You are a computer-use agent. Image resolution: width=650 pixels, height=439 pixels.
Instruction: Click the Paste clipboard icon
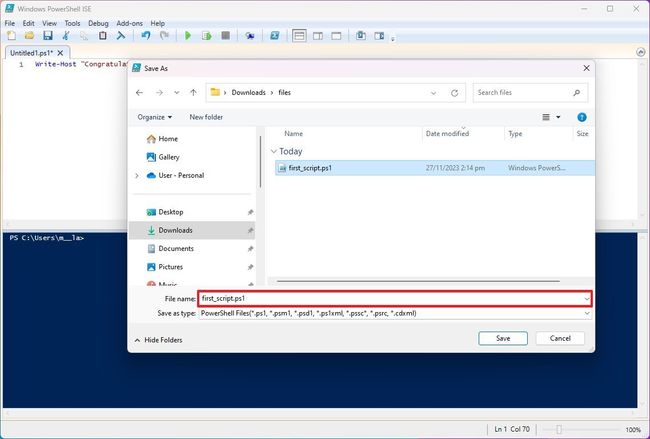point(102,36)
